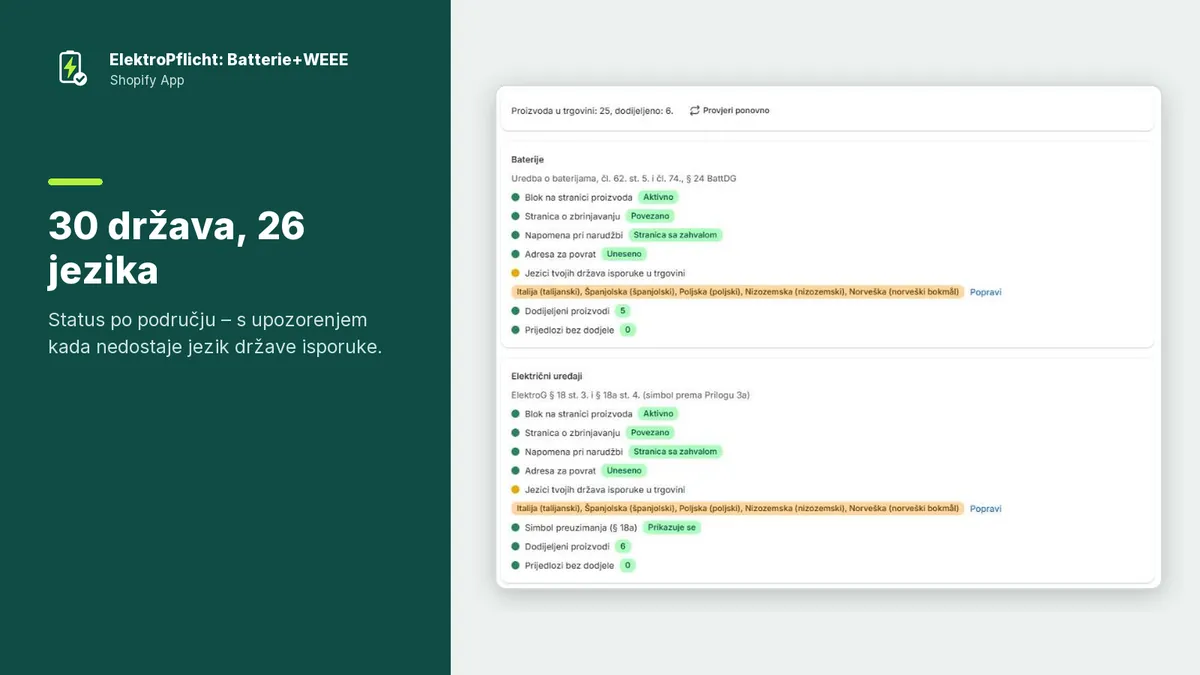
Task: Click the Dodijeljeni proizvodi count 6 badge
Action: (623, 546)
